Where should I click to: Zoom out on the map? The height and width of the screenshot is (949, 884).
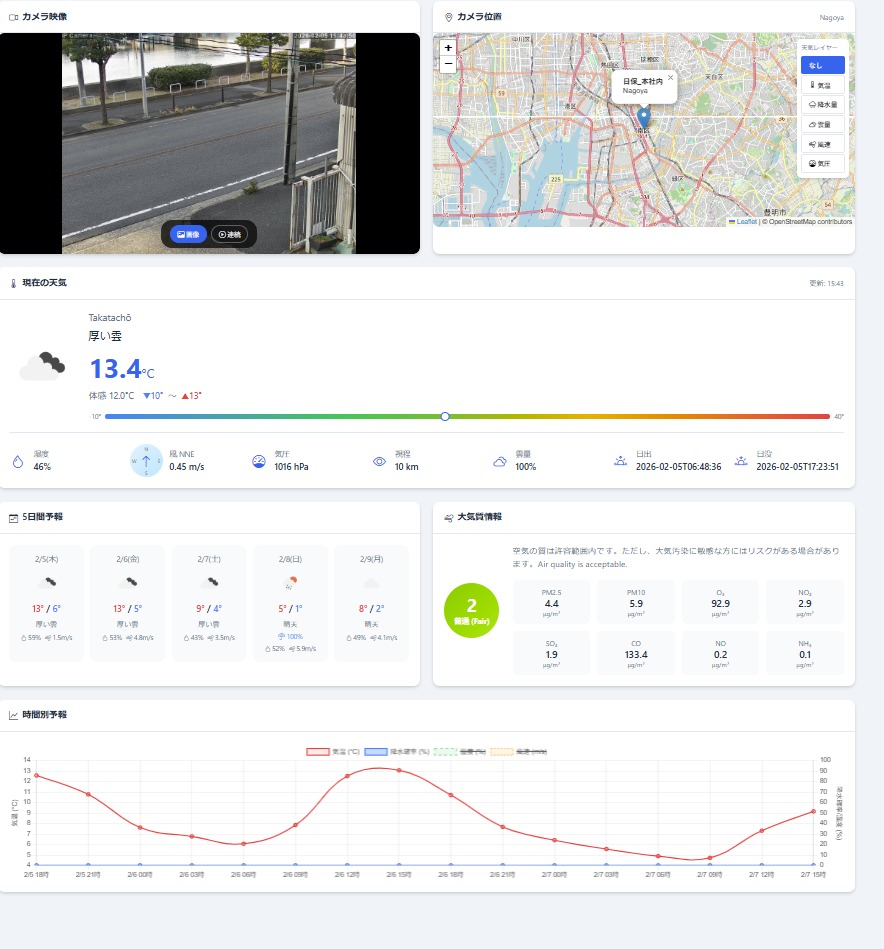point(447,64)
